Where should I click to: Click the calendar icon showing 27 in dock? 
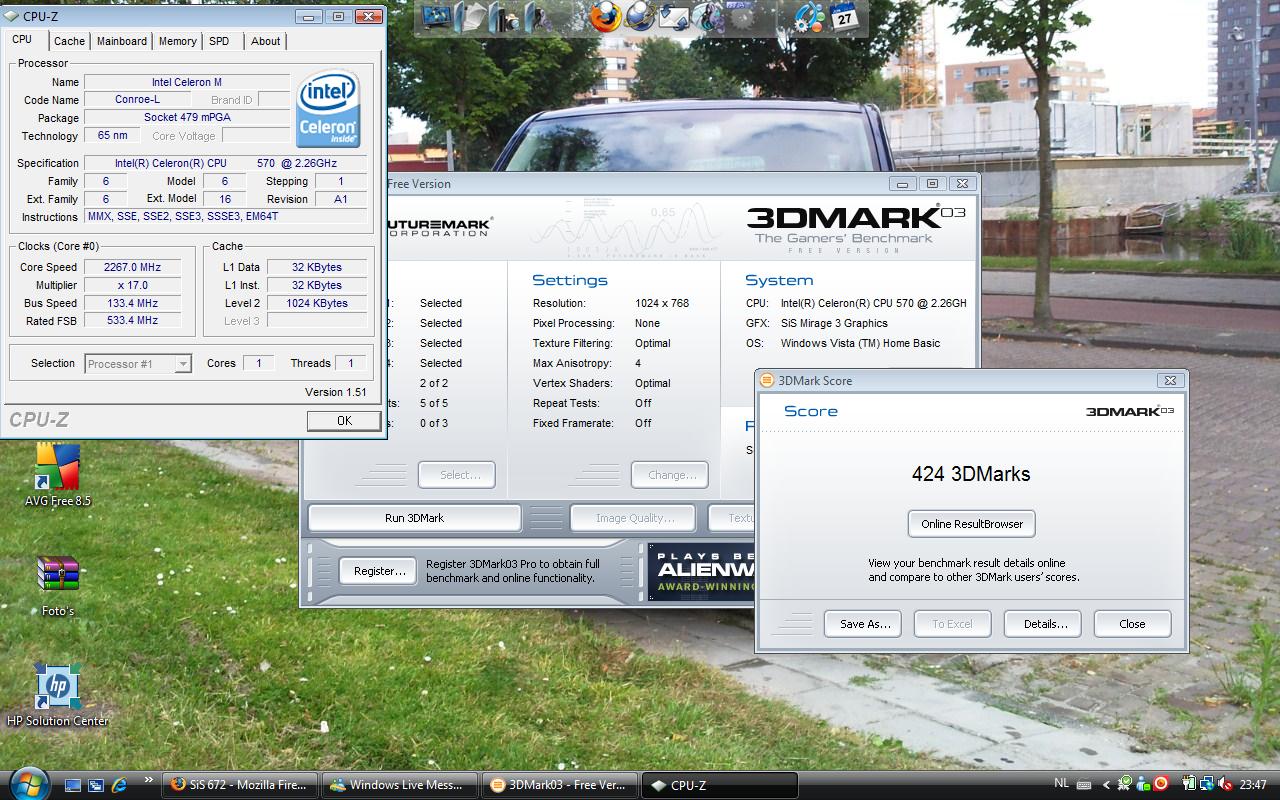pyautogui.click(x=844, y=17)
